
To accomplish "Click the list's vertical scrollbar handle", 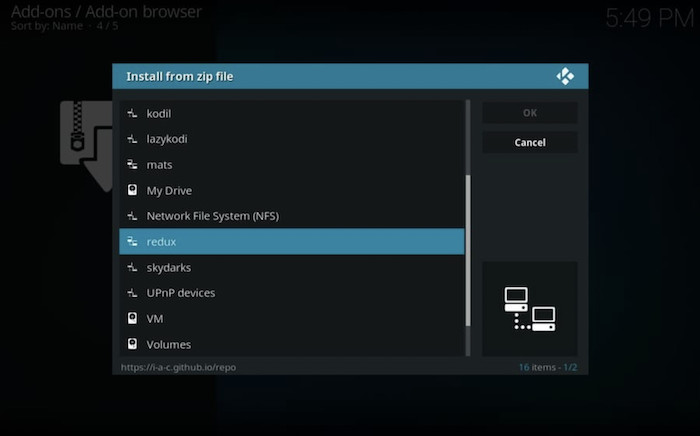I will click(468, 250).
